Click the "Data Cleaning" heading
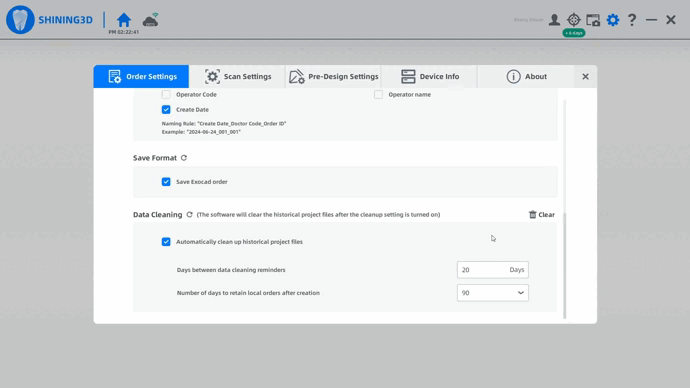The image size is (690, 388). 158,215
